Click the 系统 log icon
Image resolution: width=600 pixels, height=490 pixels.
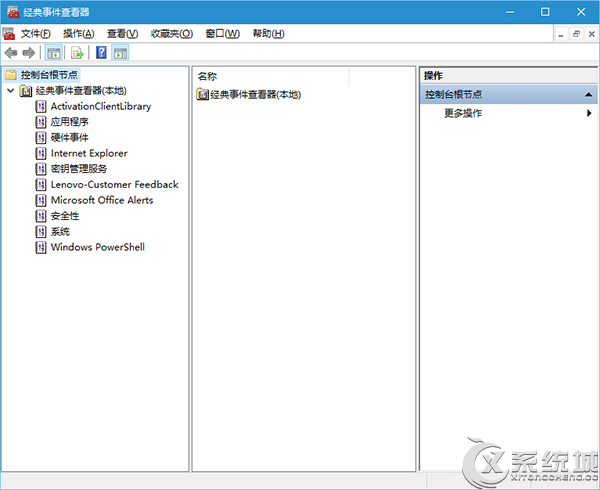click(x=41, y=231)
